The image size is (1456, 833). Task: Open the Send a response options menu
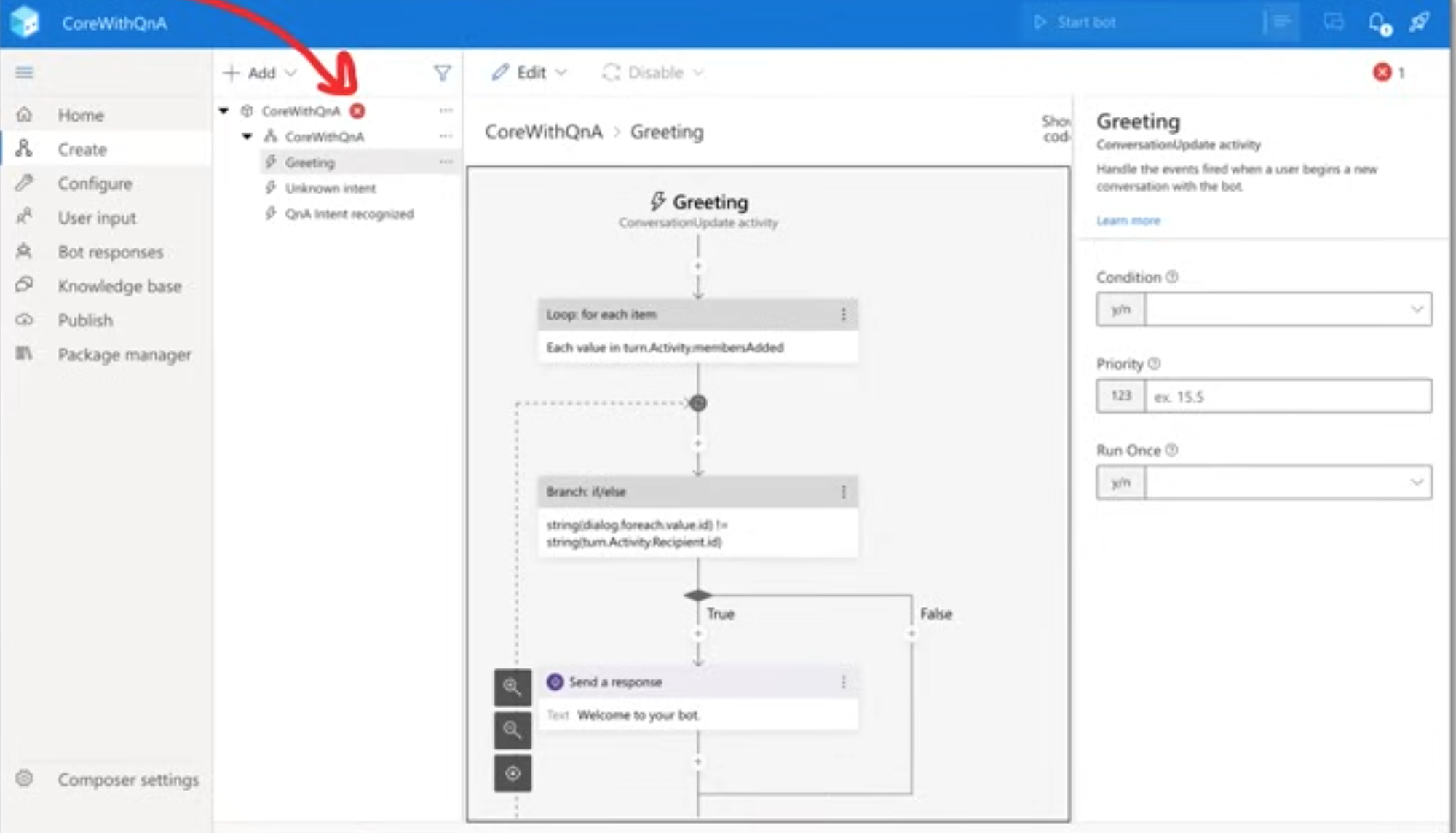[843, 682]
